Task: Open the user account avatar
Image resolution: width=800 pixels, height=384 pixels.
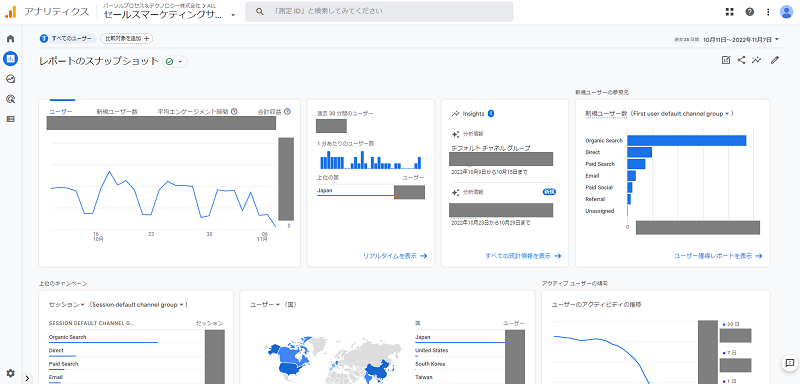Action: (x=786, y=12)
